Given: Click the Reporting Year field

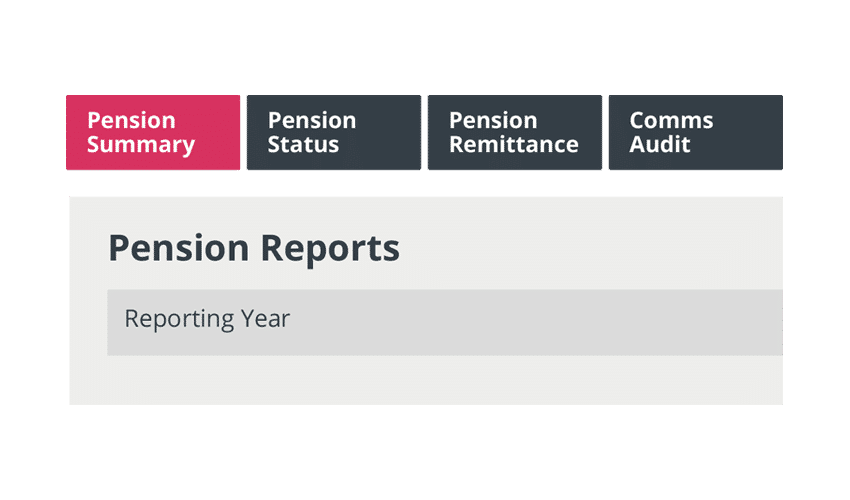Looking at the screenshot, I should (444, 322).
